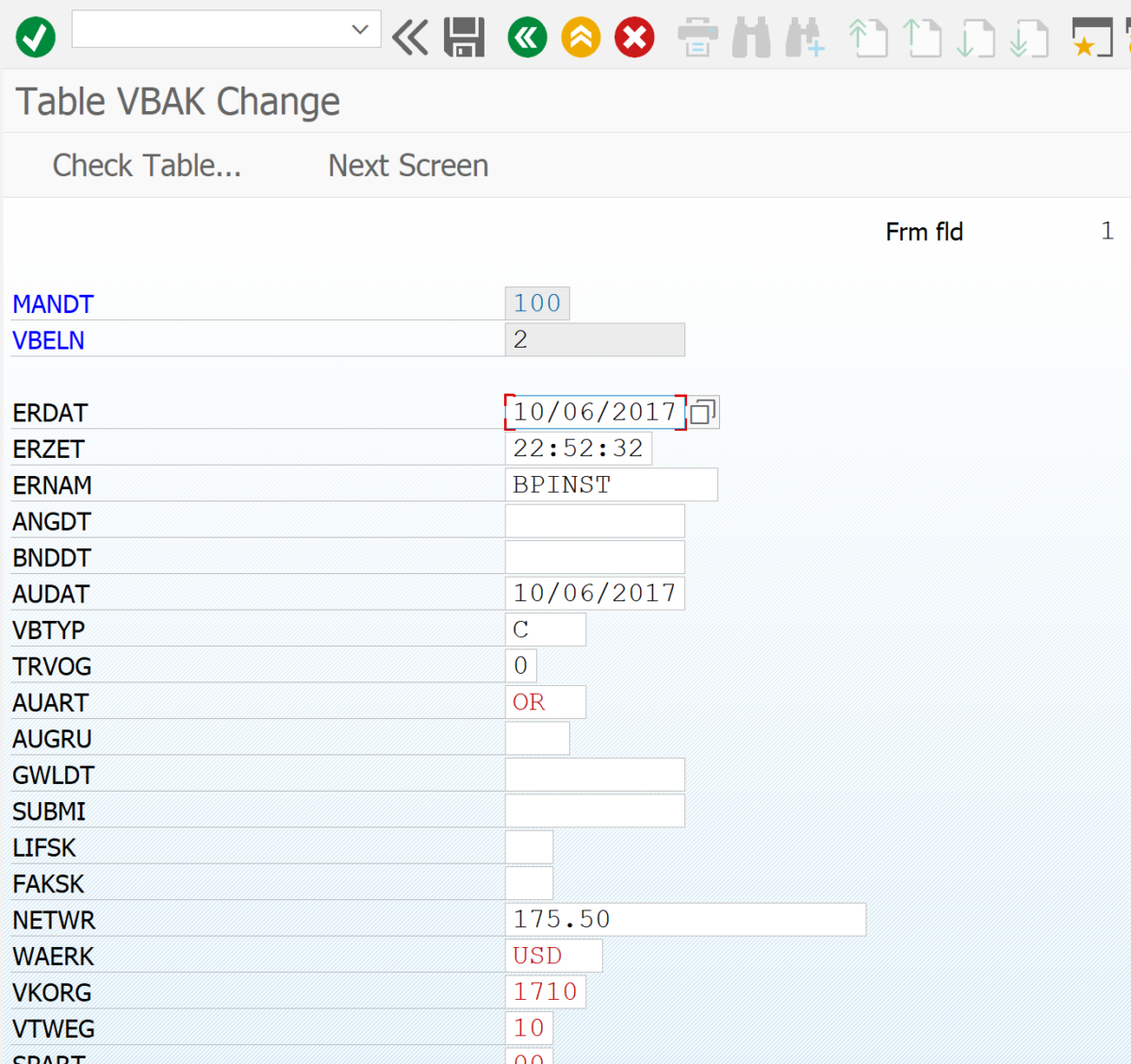Click the green Back icon
This screenshot has width=1131, height=1064.
(527, 39)
